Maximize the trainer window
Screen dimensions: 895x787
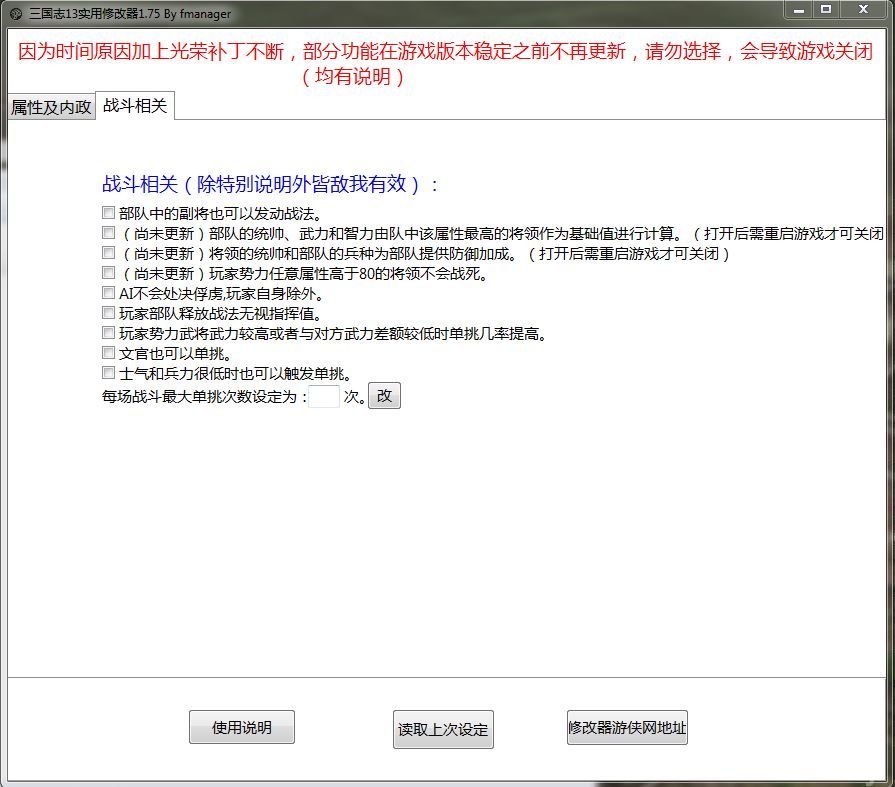[826, 10]
